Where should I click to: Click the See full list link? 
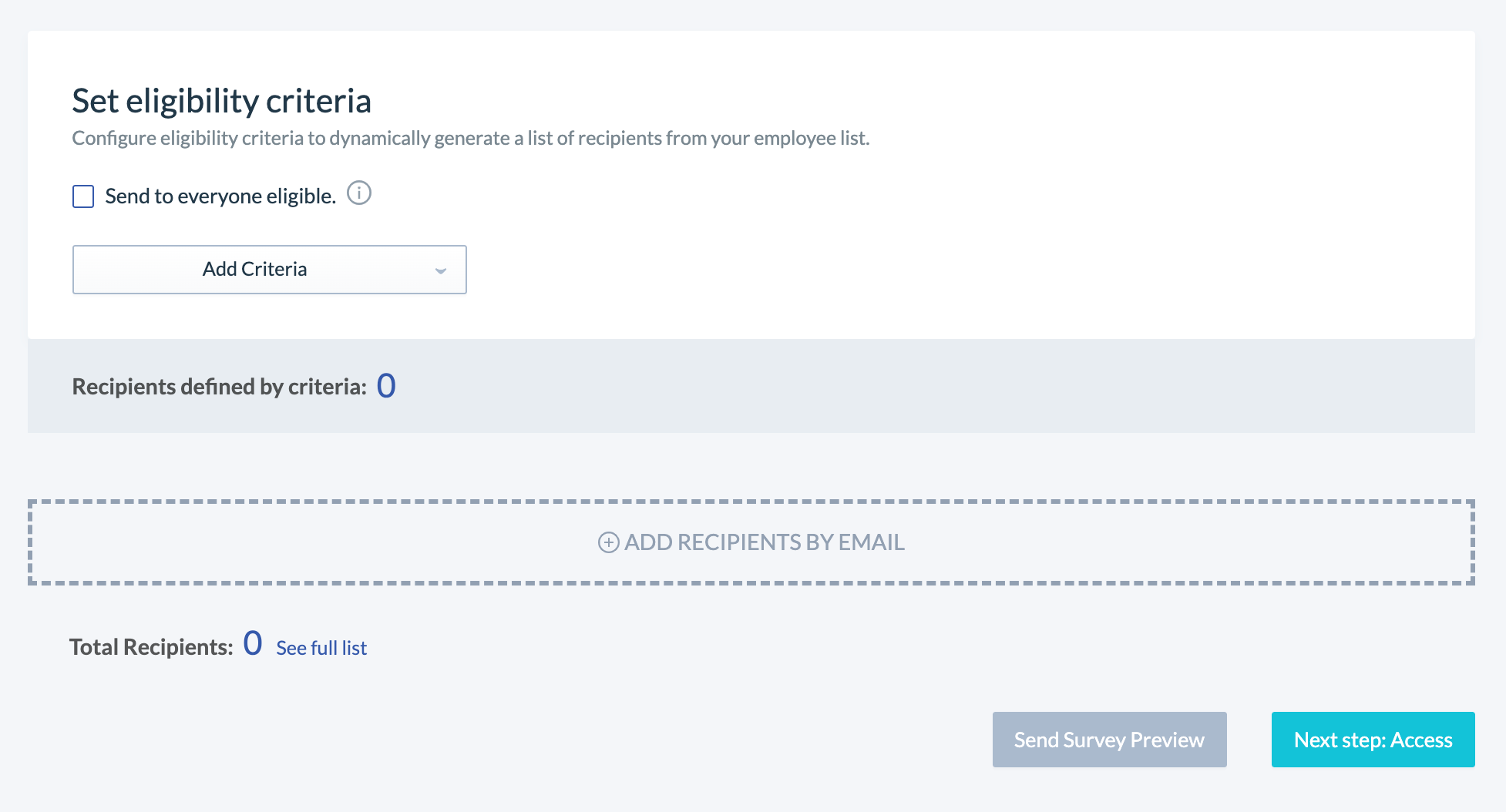pos(321,648)
